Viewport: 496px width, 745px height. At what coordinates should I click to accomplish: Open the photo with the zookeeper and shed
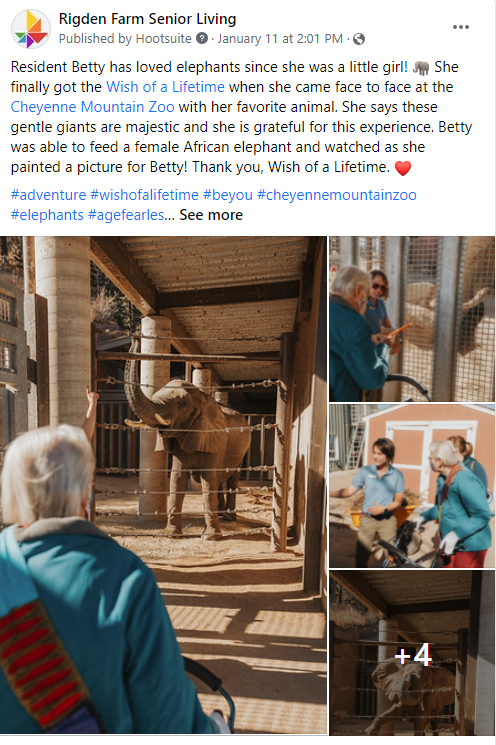pyautogui.click(x=412, y=486)
